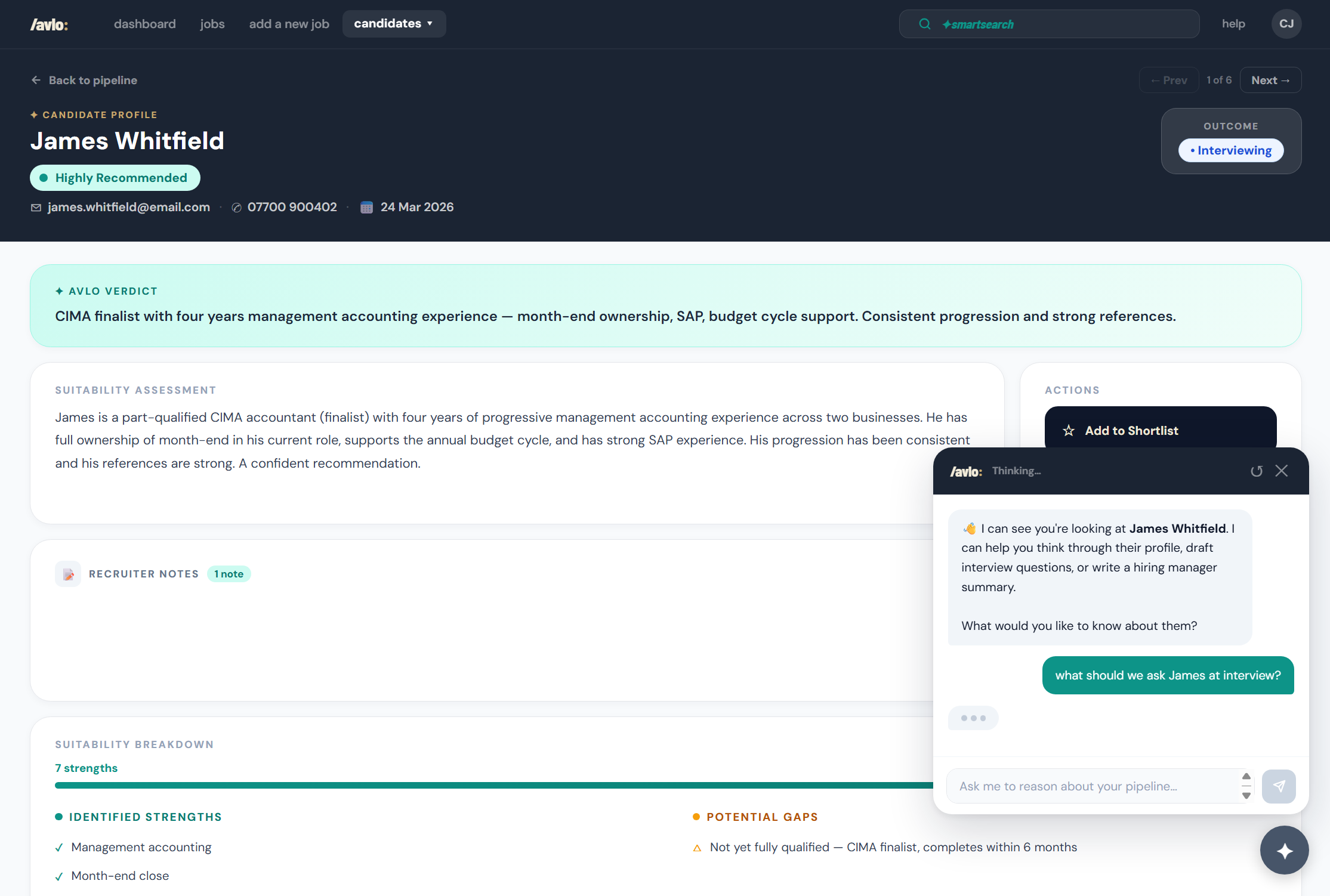Screen dimensions: 1330x896
Task: Open the 1 note badge
Action: click(229, 574)
